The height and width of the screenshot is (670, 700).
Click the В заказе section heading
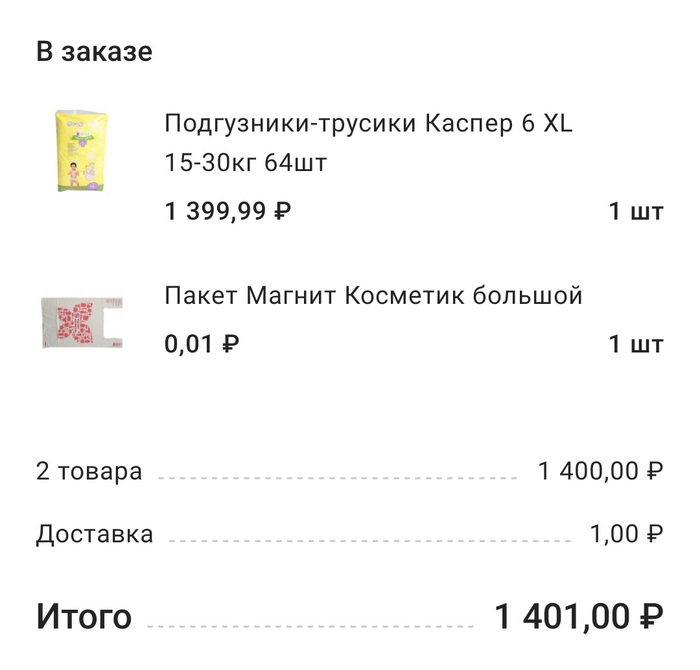click(x=95, y=52)
